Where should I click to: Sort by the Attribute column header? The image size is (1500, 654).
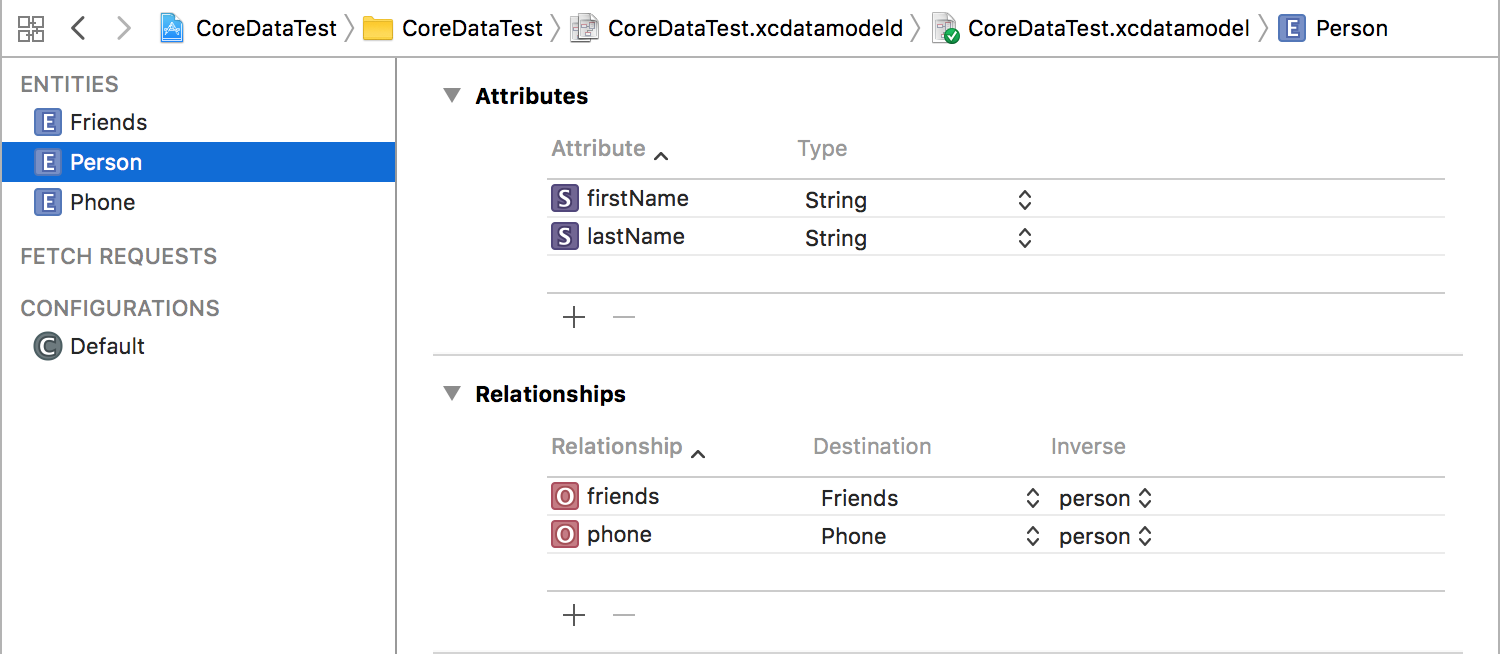tap(599, 148)
